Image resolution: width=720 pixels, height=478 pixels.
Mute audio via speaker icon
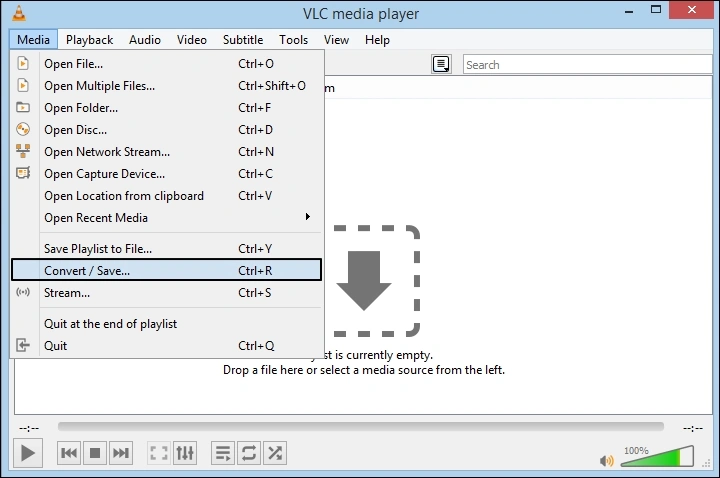(x=607, y=460)
